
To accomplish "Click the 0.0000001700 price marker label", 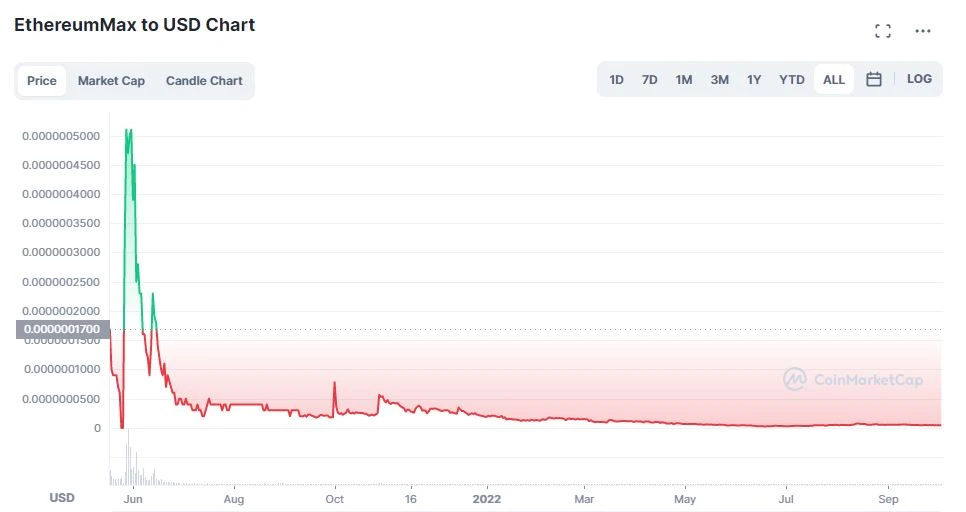I will pyautogui.click(x=62, y=329).
